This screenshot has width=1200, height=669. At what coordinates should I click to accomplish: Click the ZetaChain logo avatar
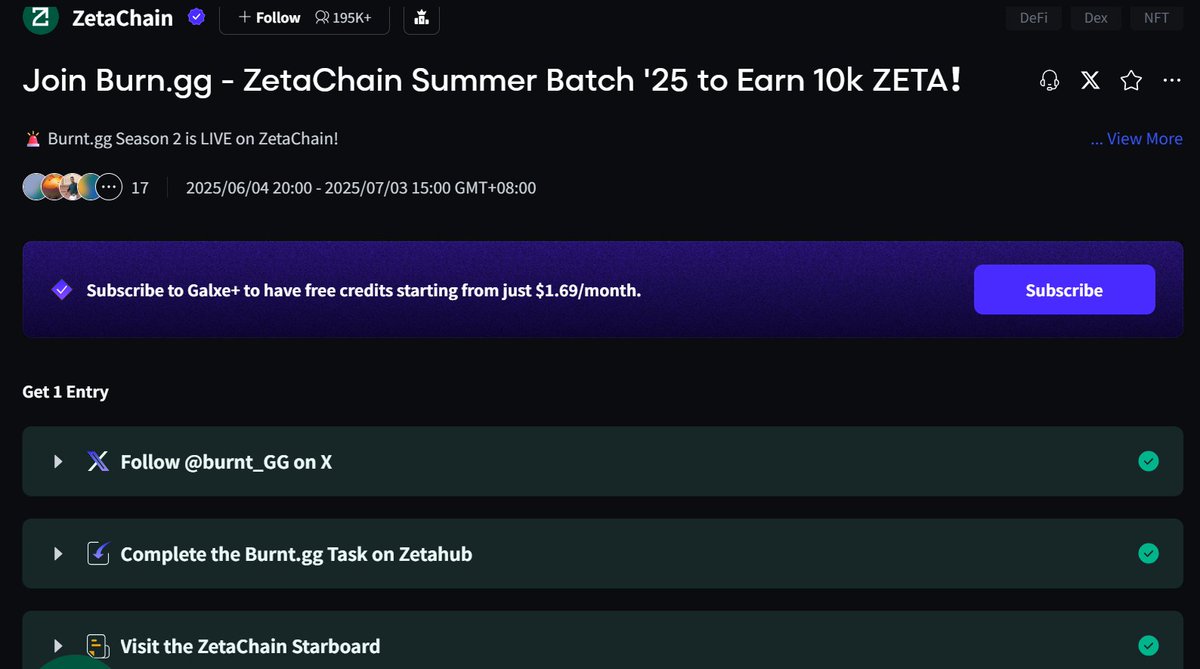[x=40, y=15]
